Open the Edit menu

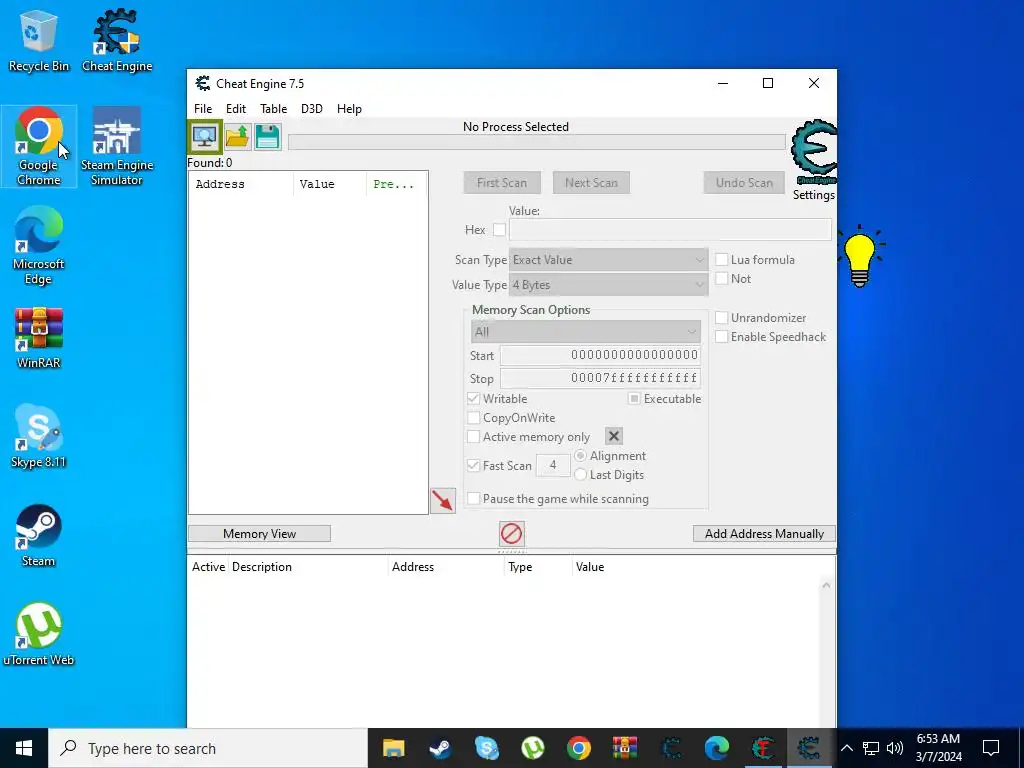click(x=236, y=109)
